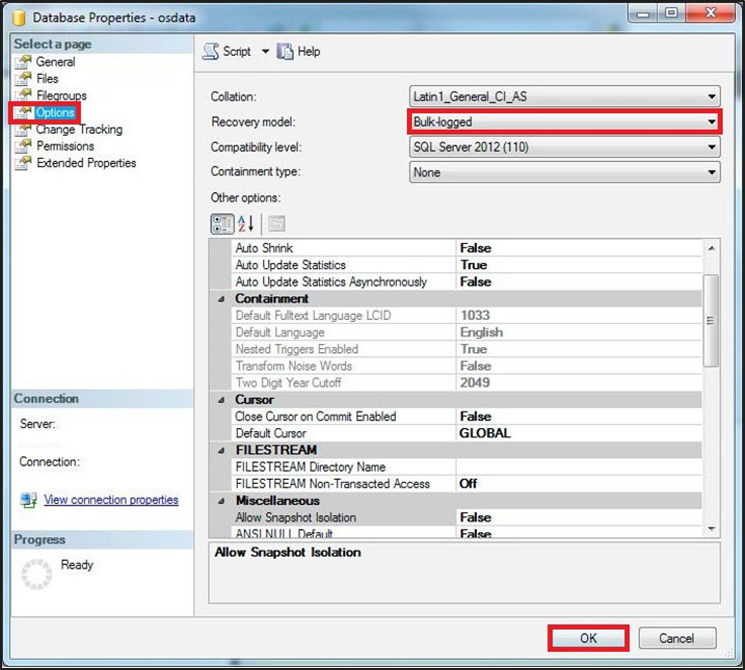Open View connection properties link
This screenshot has width=745, height=670.
coord(111,500)
